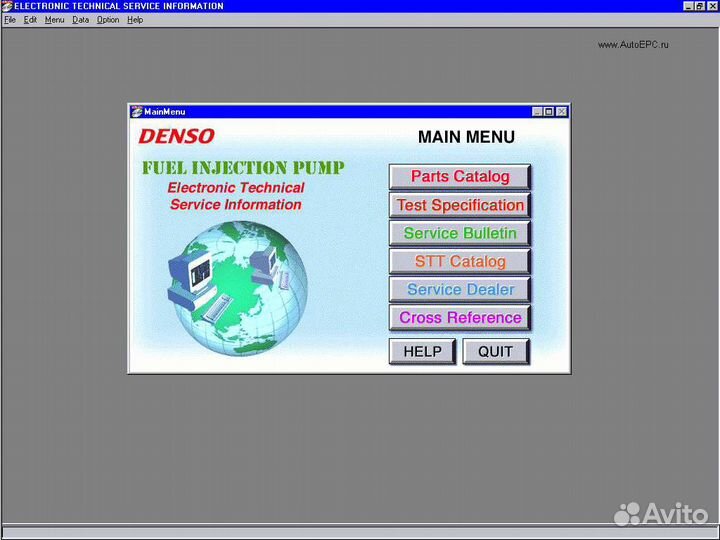This screenshot has width=720, height=540.
Task: Close the MainMenu child window
Action: pos(561,112)
